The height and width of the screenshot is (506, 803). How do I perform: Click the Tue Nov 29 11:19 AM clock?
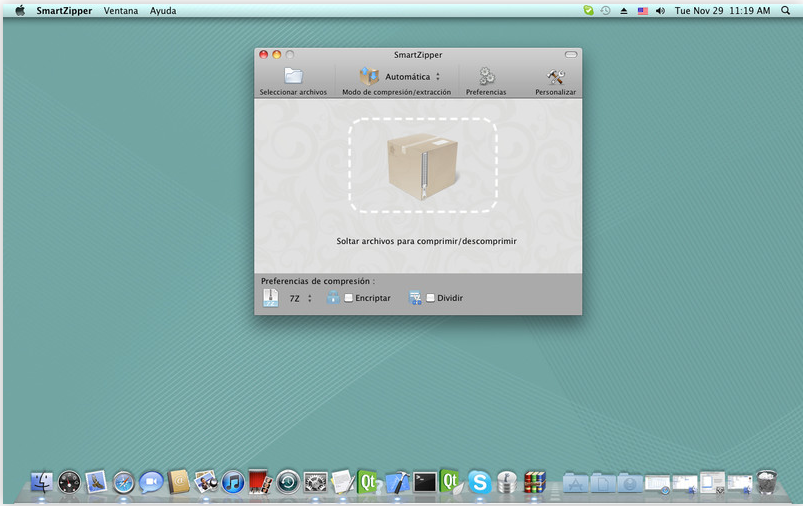pos(722,10)
